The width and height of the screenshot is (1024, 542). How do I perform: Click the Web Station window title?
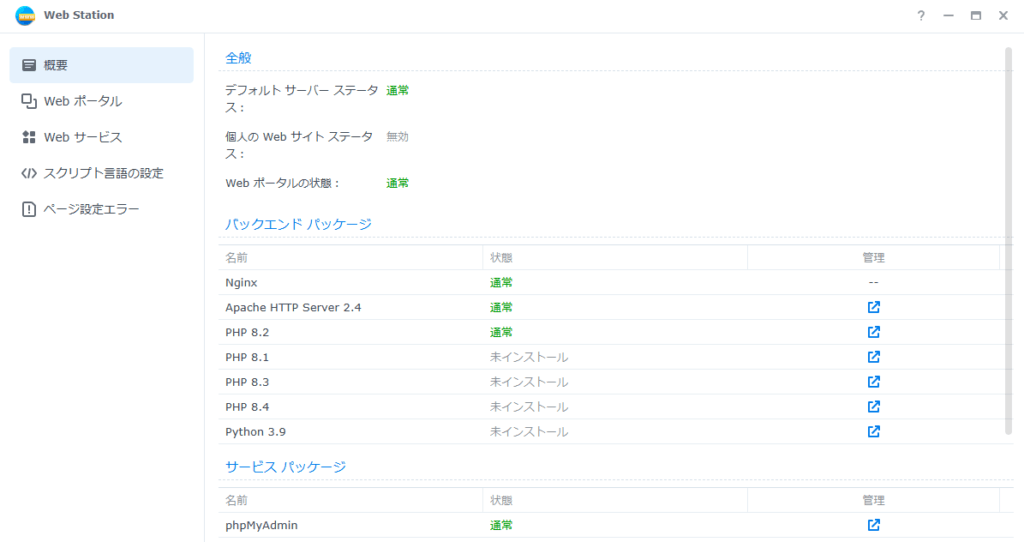(79, 15)
